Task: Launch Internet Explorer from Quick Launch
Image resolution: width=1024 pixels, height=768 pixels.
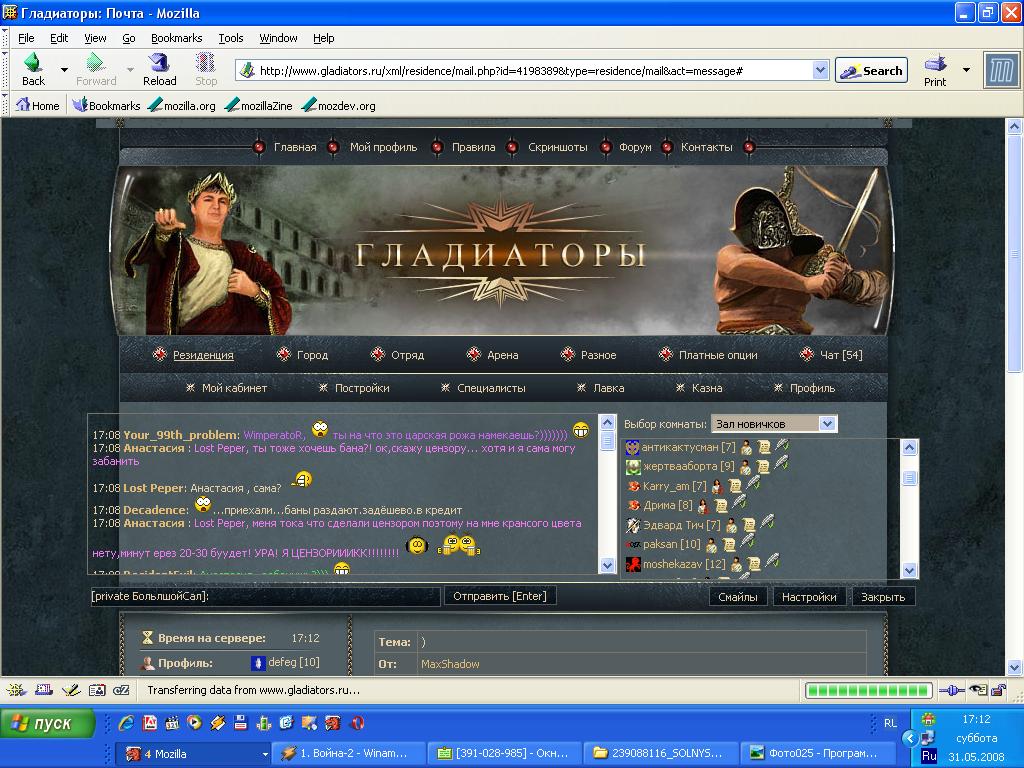Action: pos(126,723)
